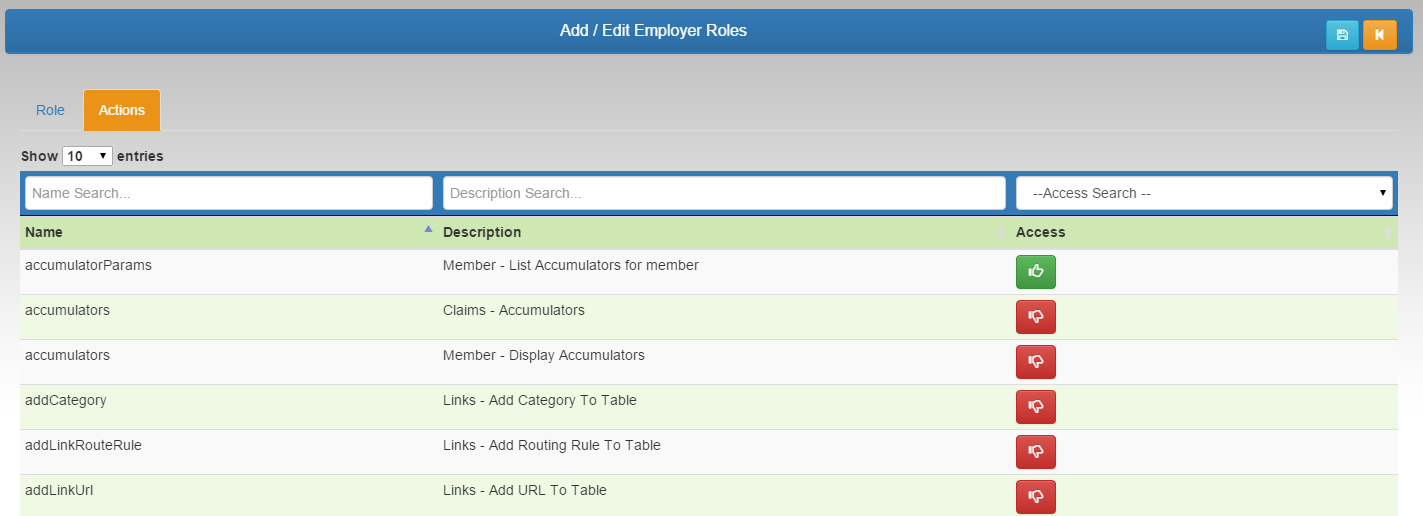Sort table by Name column header

pyautogui.click(x=44, y=232)
